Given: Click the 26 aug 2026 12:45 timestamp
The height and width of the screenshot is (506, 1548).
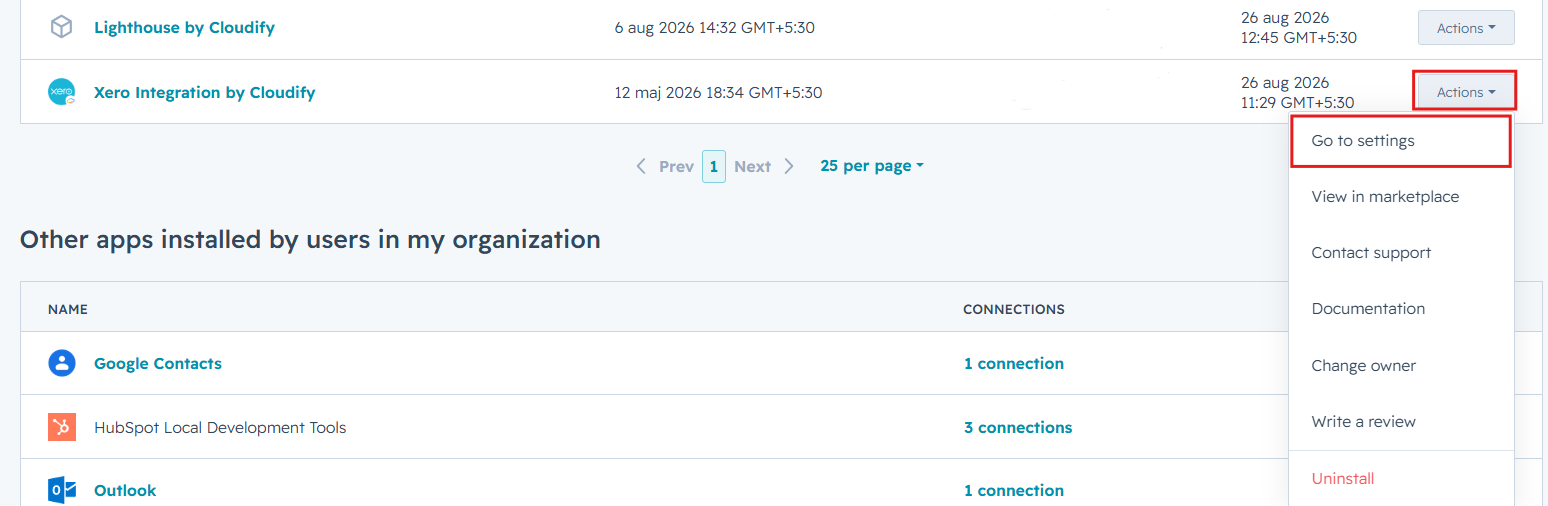Looking at the screenshot, I should tap(1299, 28).
